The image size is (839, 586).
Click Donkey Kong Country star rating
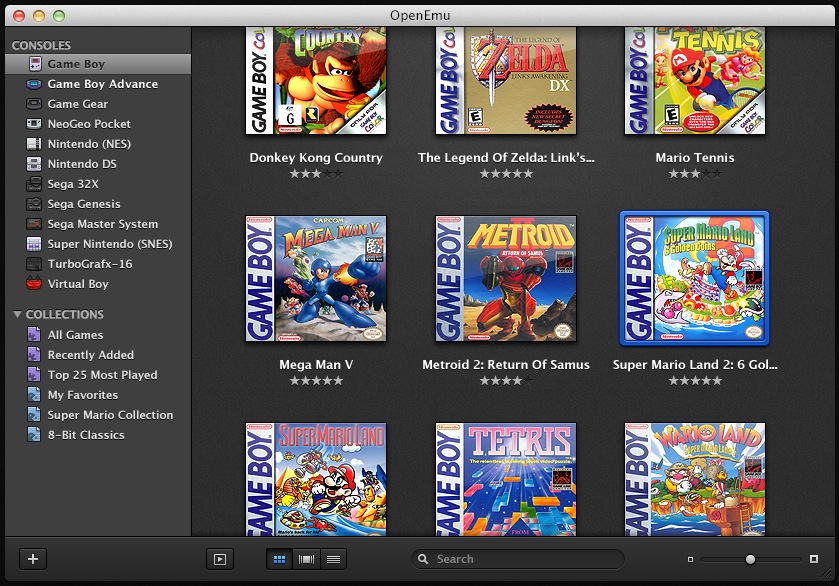tap(316, 173)
